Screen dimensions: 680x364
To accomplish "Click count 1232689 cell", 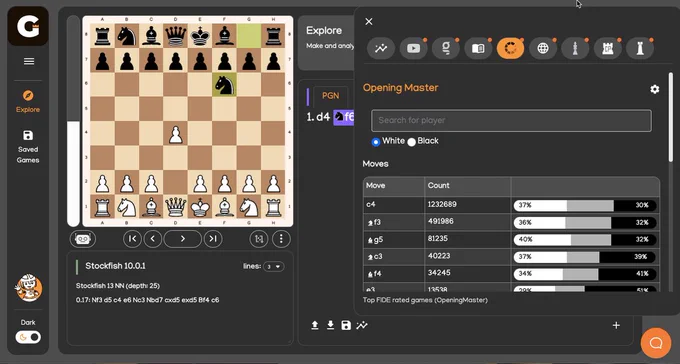I will 468,204.
